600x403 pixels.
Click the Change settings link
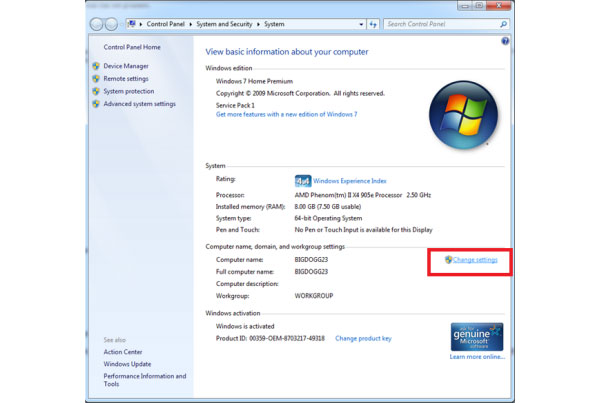pos(475,260)
